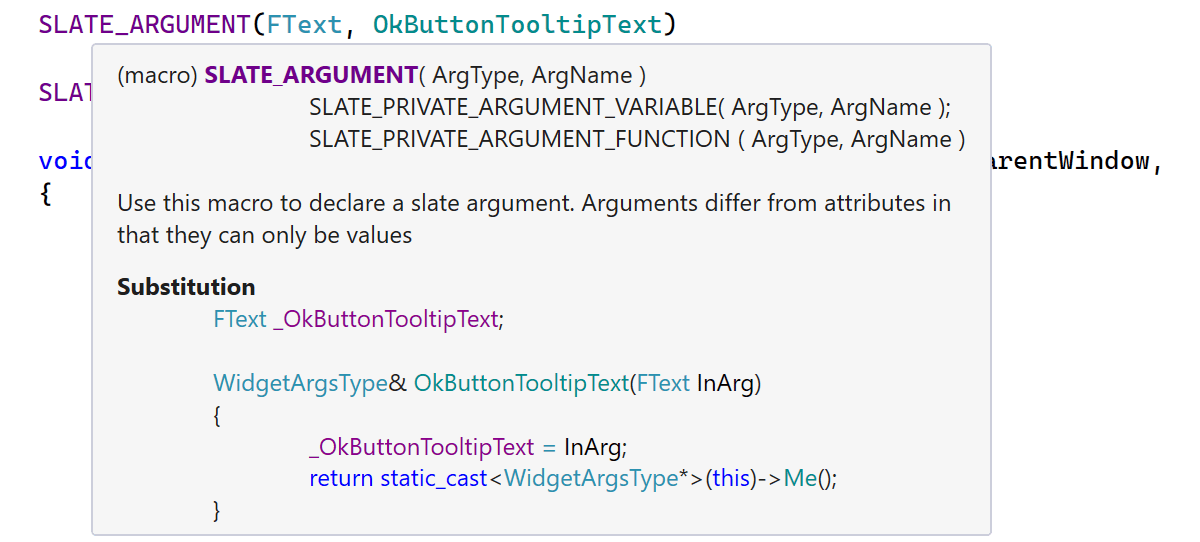
Task: Click FText type in the top code line
Action: click(x=304, y=24)
